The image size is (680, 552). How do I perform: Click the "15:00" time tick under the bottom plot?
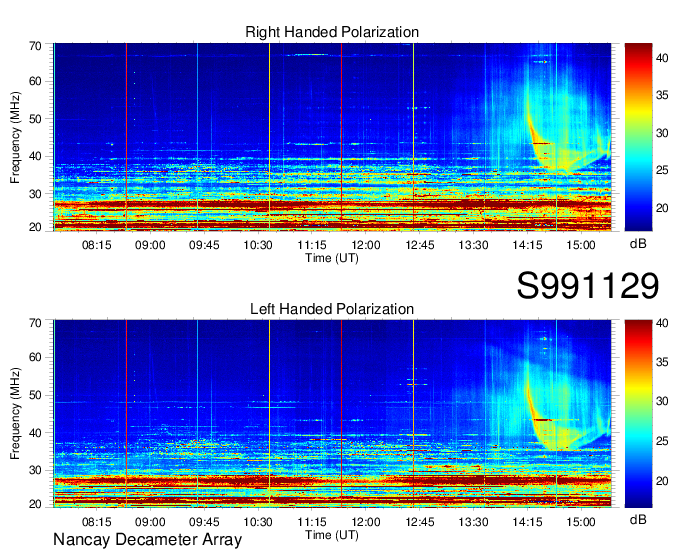581,522
